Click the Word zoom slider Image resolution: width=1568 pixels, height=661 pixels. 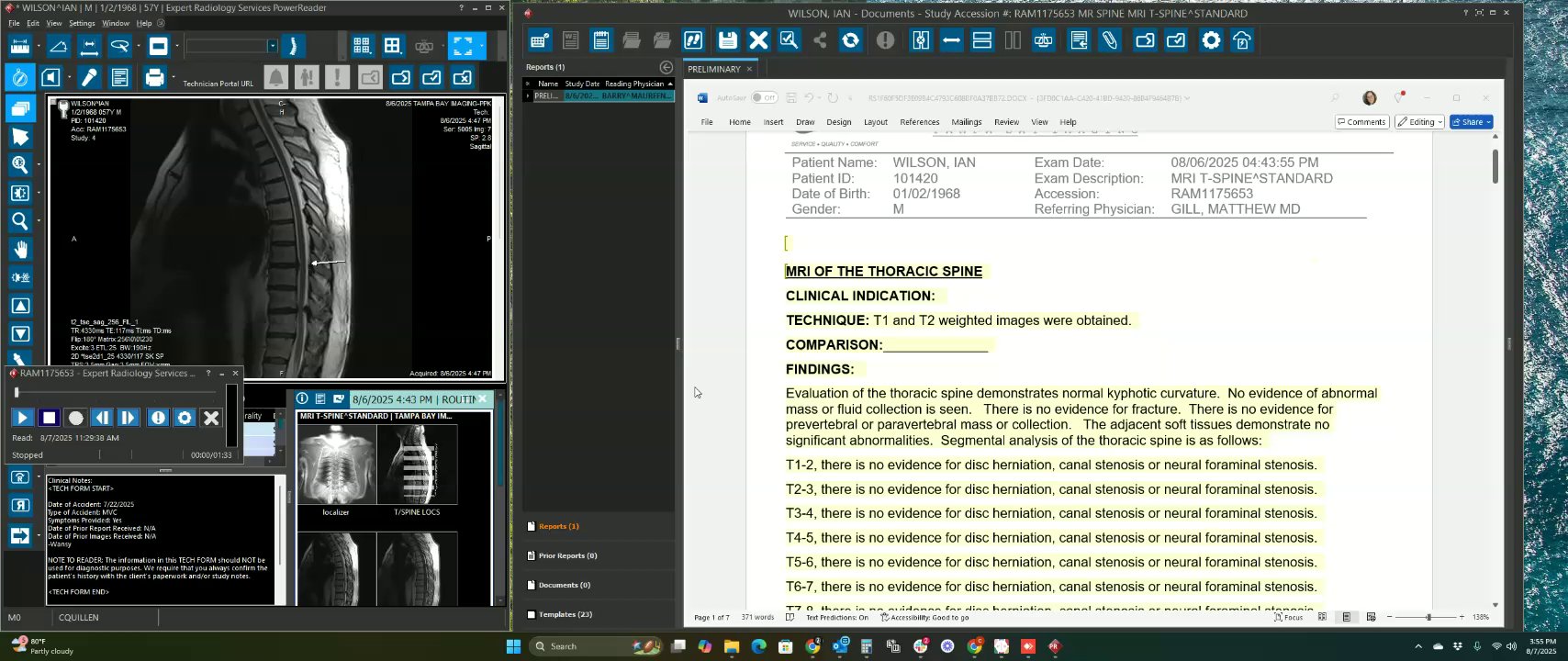click(x=1428, y=618)
